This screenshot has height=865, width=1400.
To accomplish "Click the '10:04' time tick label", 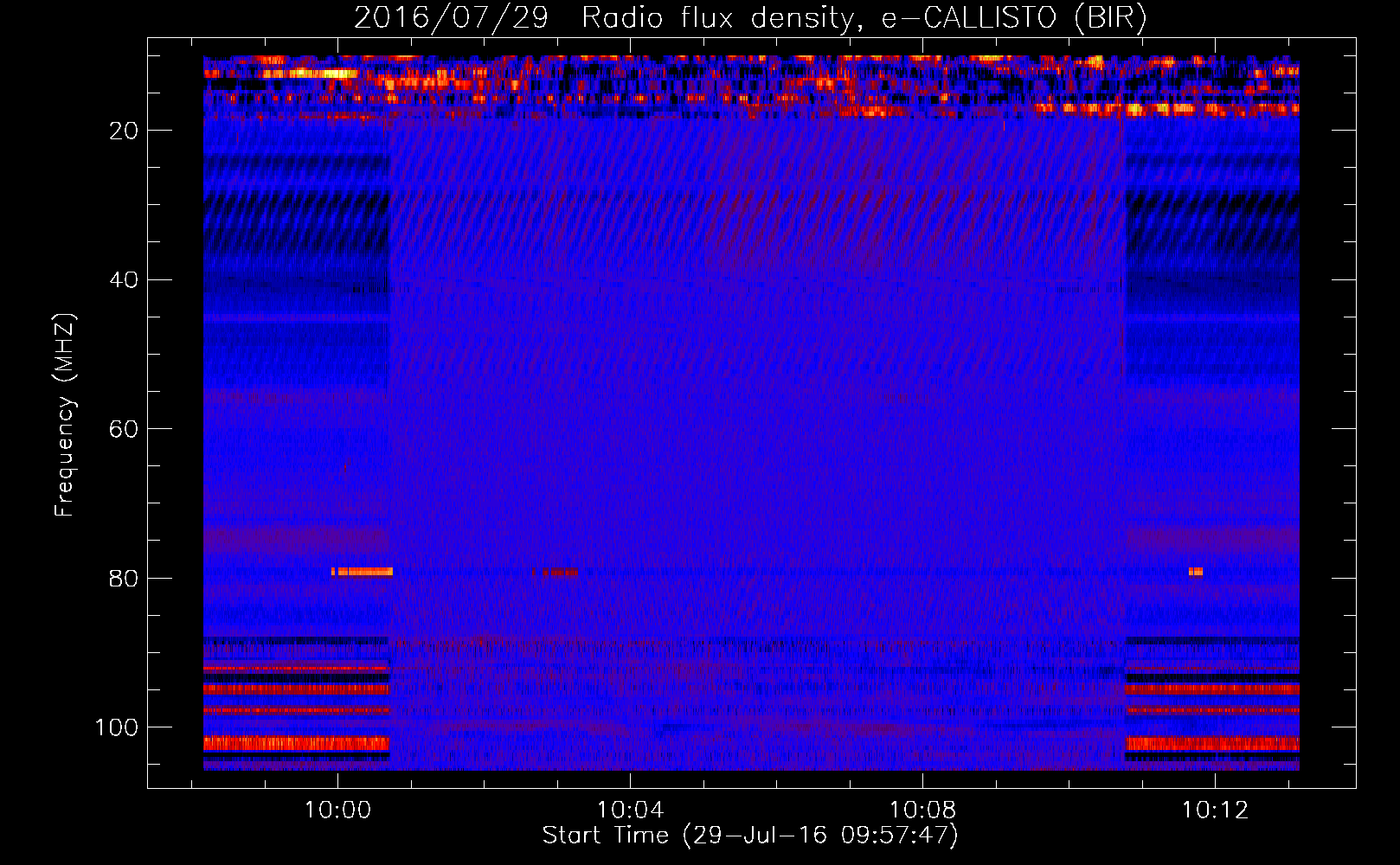I will [x=631, y=811].
